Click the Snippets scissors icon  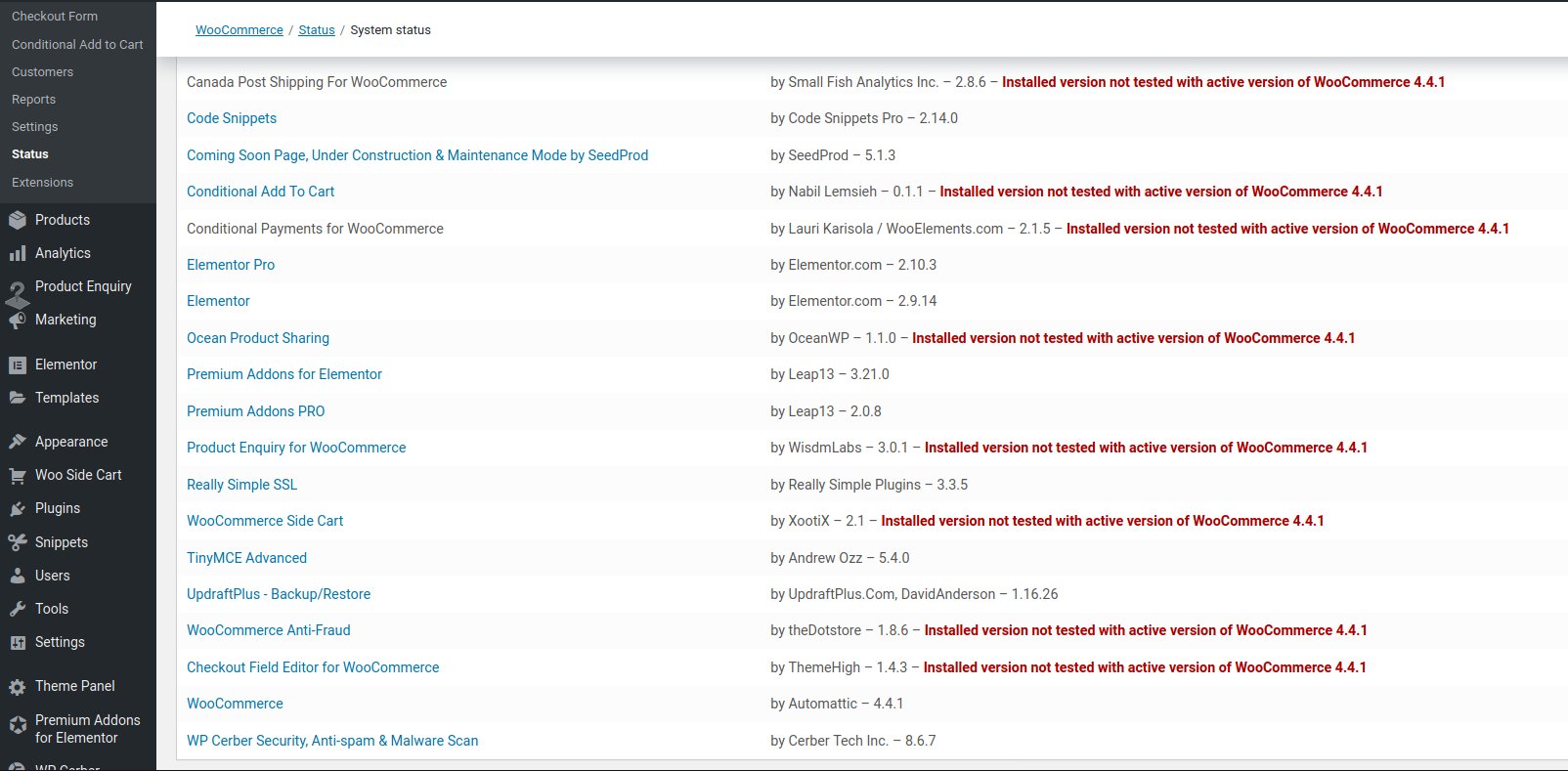[x=18, y=542]
